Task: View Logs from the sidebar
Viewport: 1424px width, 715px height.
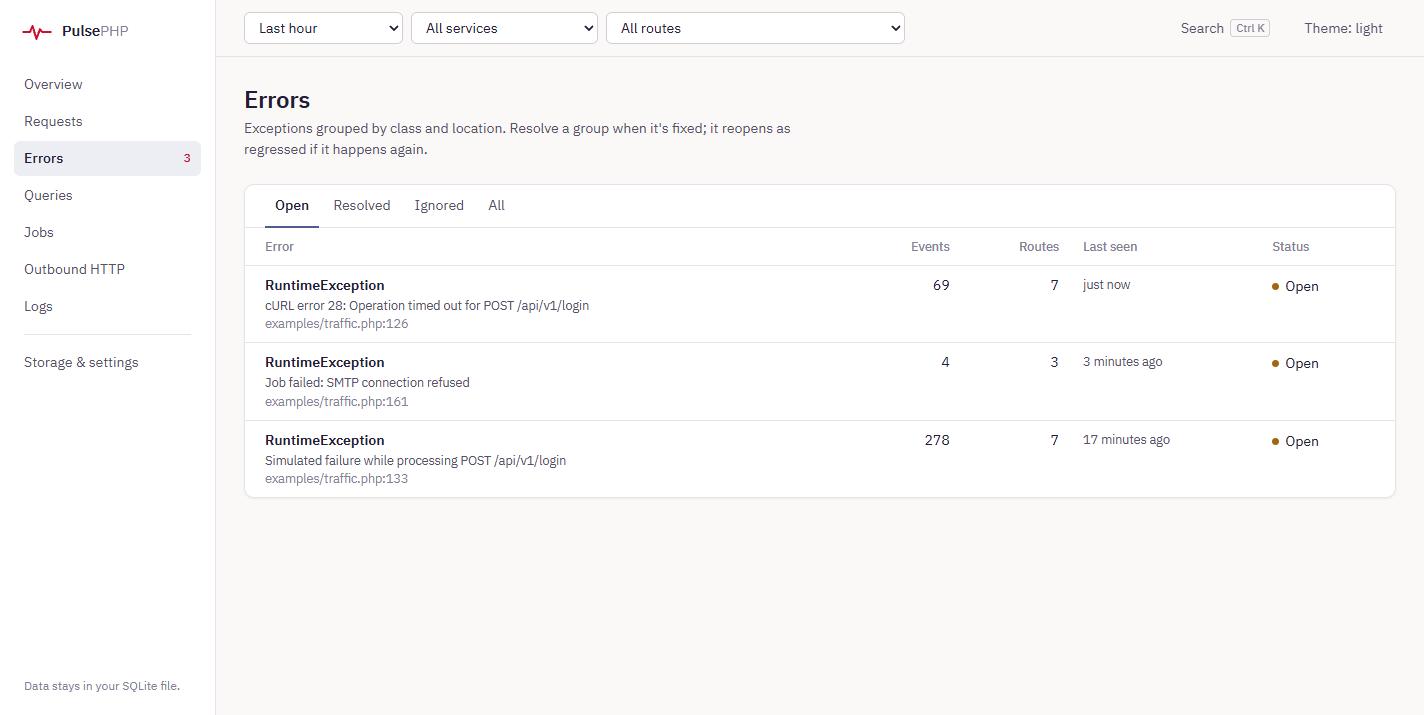Action: point(107,306)
